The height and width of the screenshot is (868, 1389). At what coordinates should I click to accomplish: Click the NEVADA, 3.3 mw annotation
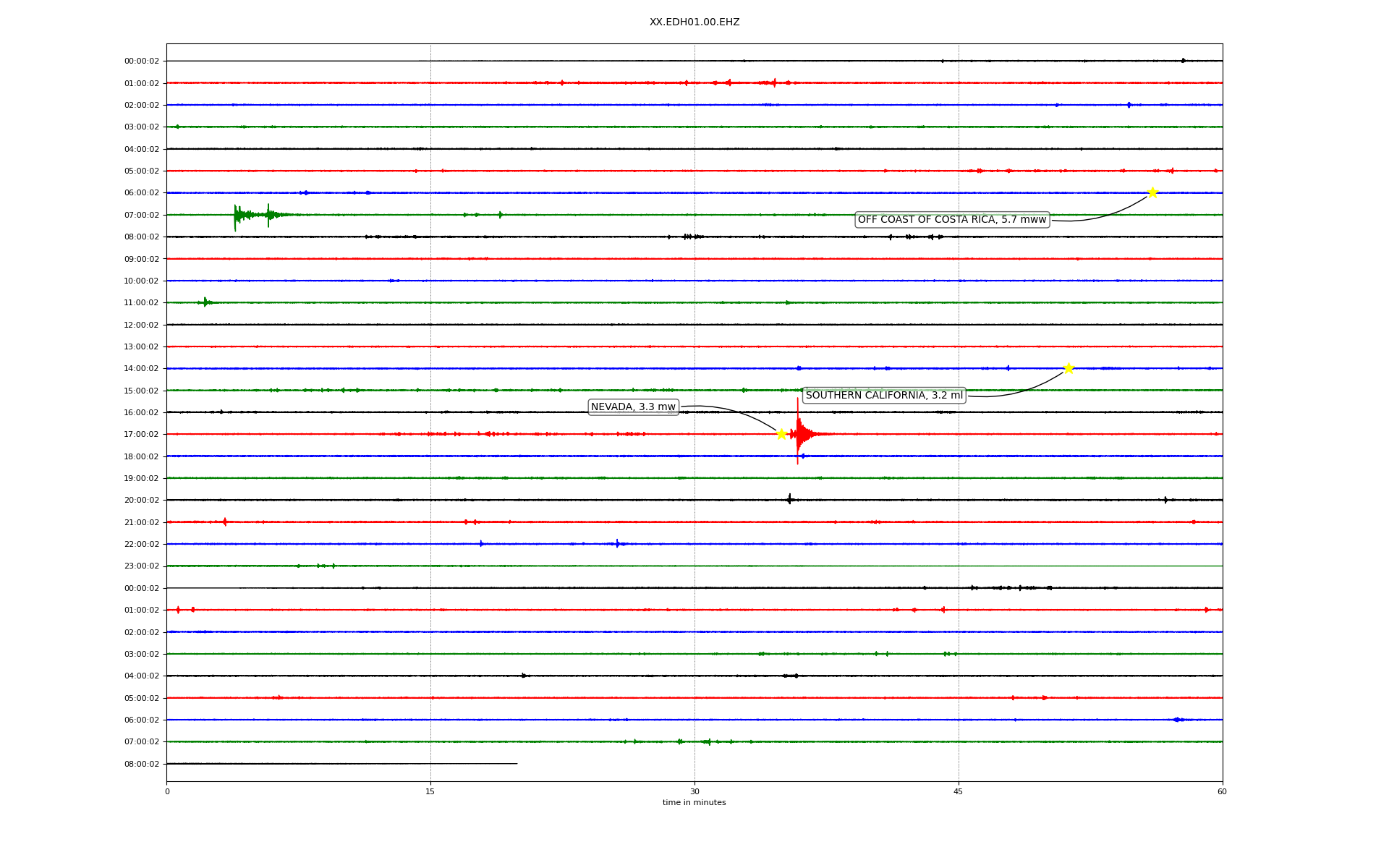coord(633,407)
